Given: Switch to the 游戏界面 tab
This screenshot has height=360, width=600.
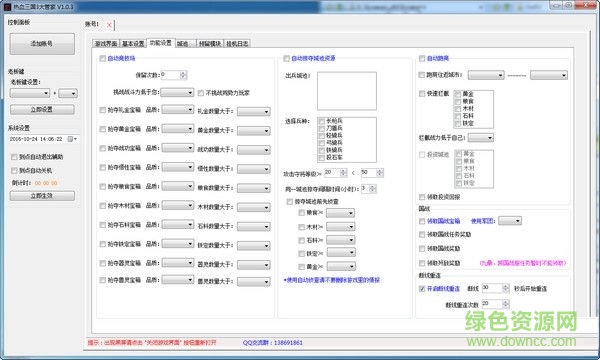Looking at the screenshot, I should coord(106,44).
